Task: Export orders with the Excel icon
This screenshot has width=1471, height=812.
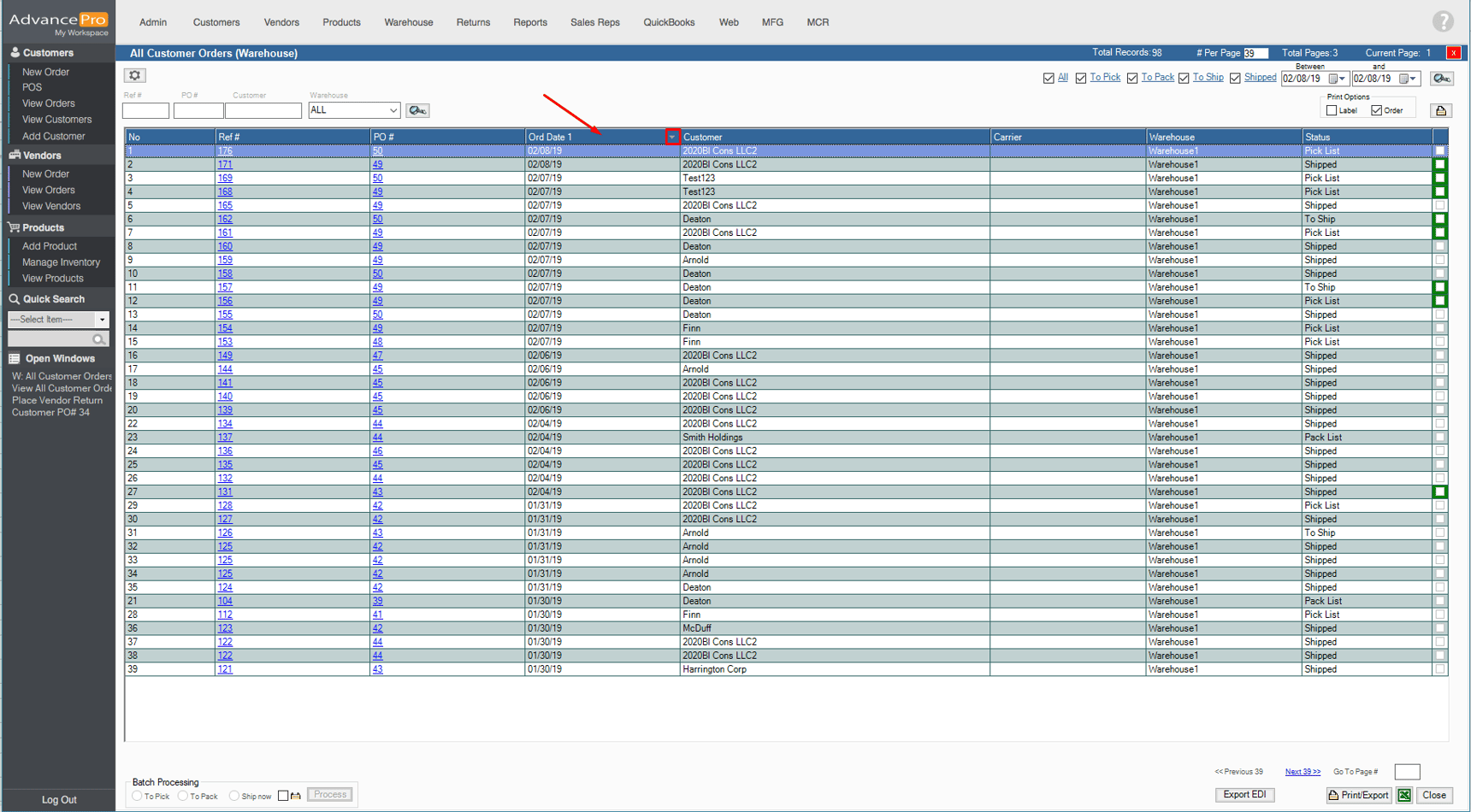Action: click(x=1404, y=795)
